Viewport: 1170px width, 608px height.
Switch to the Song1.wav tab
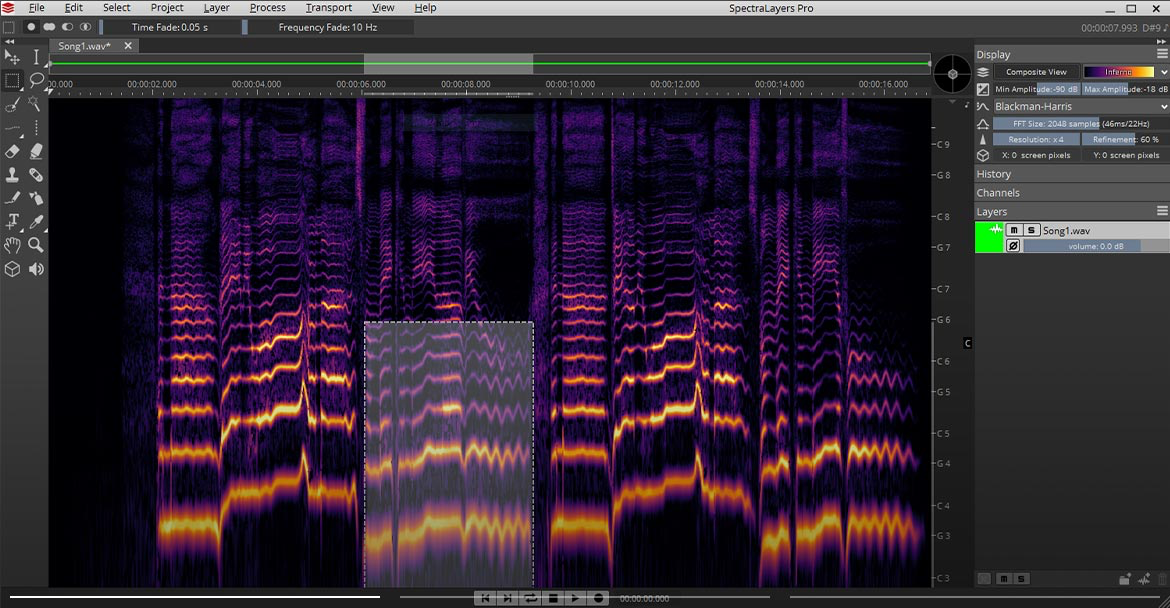pyautogui.click(x=84, y=46)
